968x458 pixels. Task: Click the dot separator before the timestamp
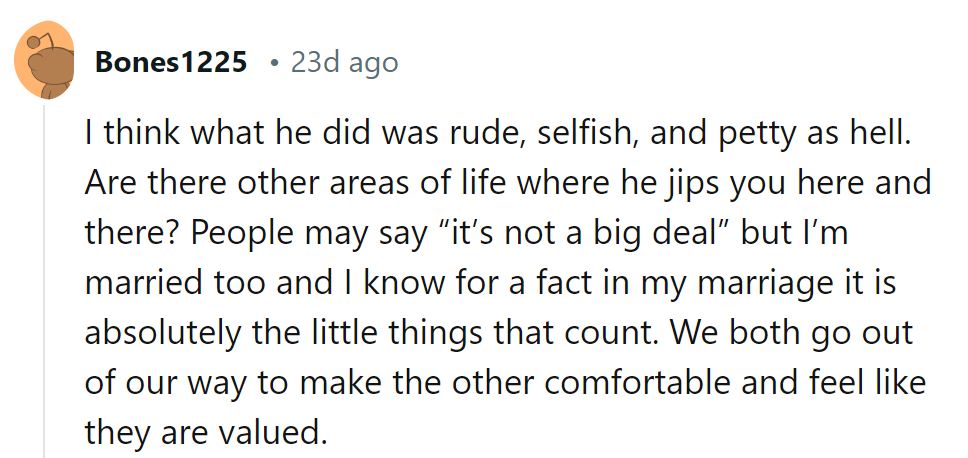pyautogui.click(x=274, y=63)
